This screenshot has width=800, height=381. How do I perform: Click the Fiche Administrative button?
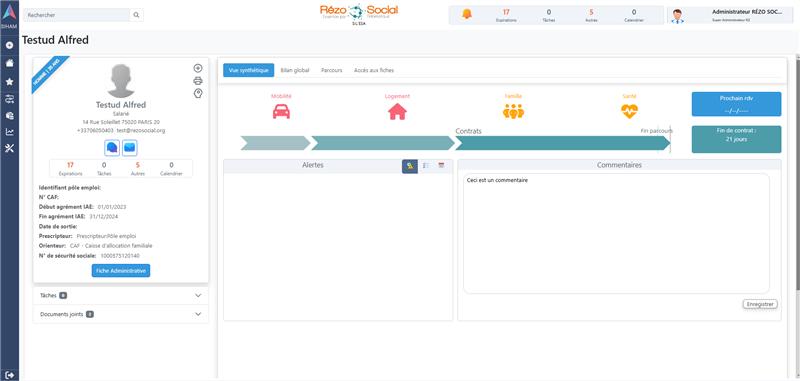[121, 270]
